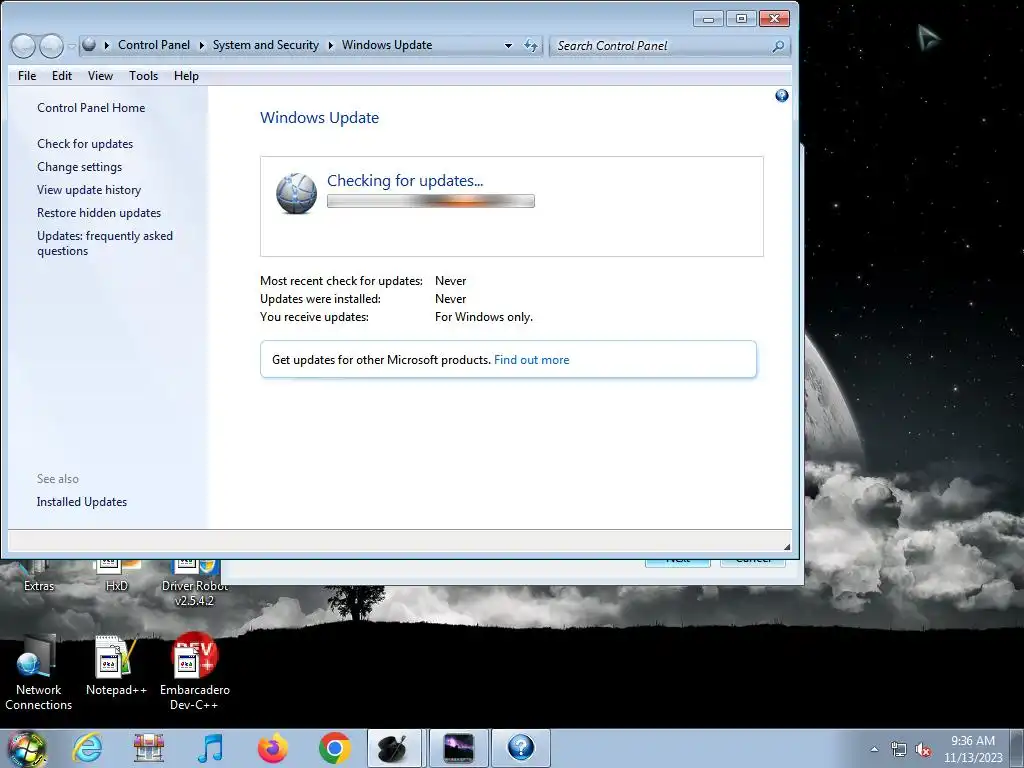Show hidden tray icons arrow
1024x768 pixels.
(x=874, y=749)
